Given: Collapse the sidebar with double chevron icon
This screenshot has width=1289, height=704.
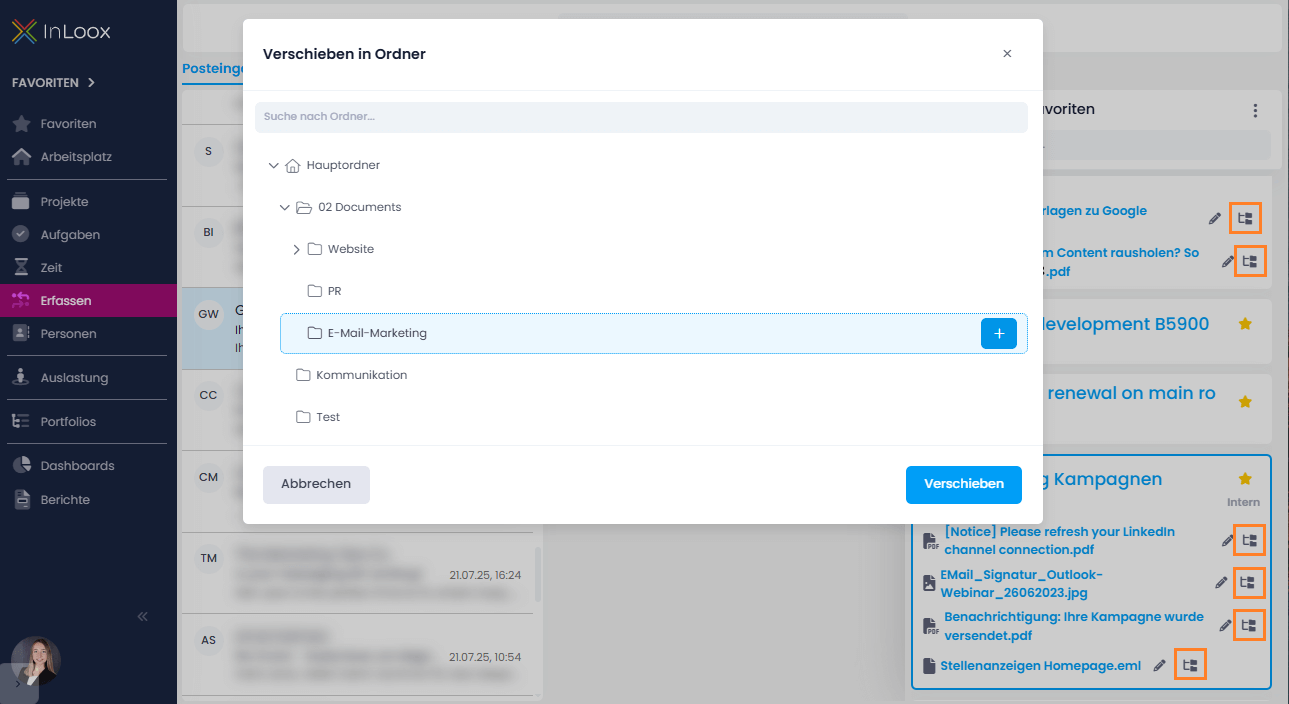Looking at the screenshot, I should (x=142, y=616).
